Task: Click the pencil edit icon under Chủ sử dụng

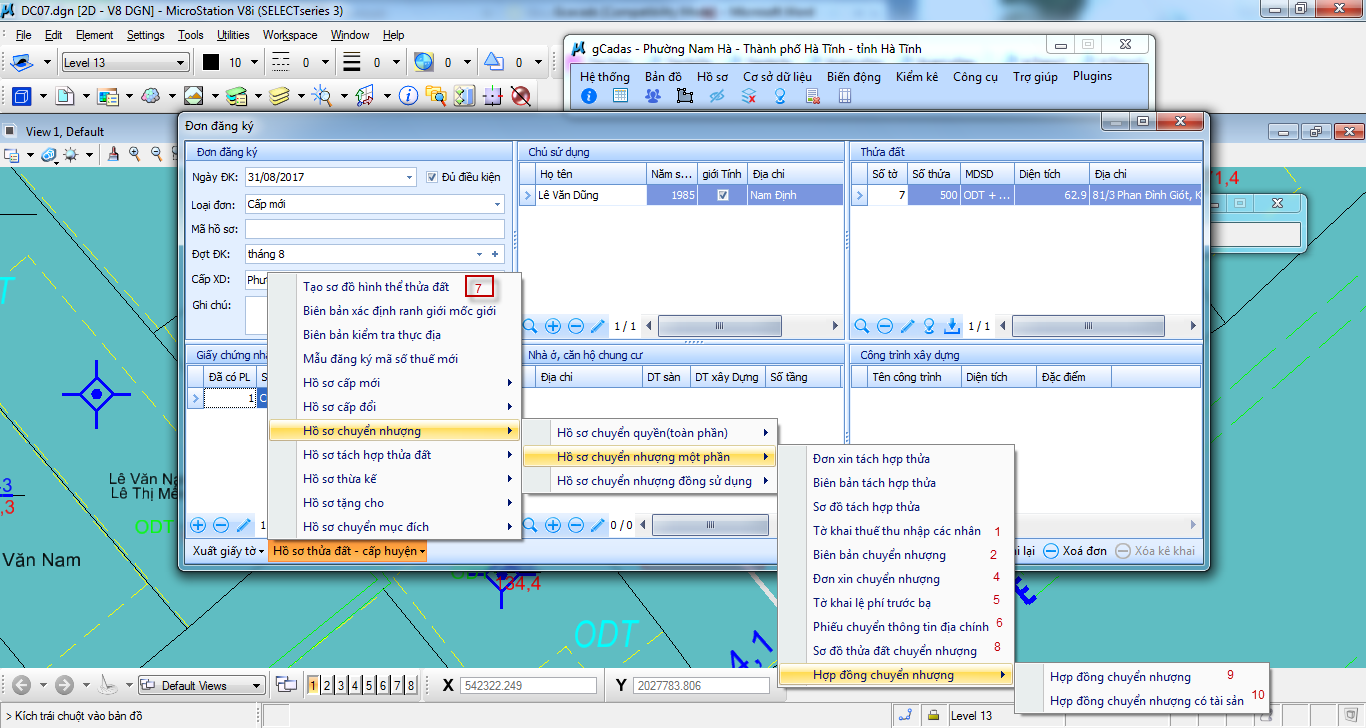Action: pyautogui.click(x=598, y=326)
